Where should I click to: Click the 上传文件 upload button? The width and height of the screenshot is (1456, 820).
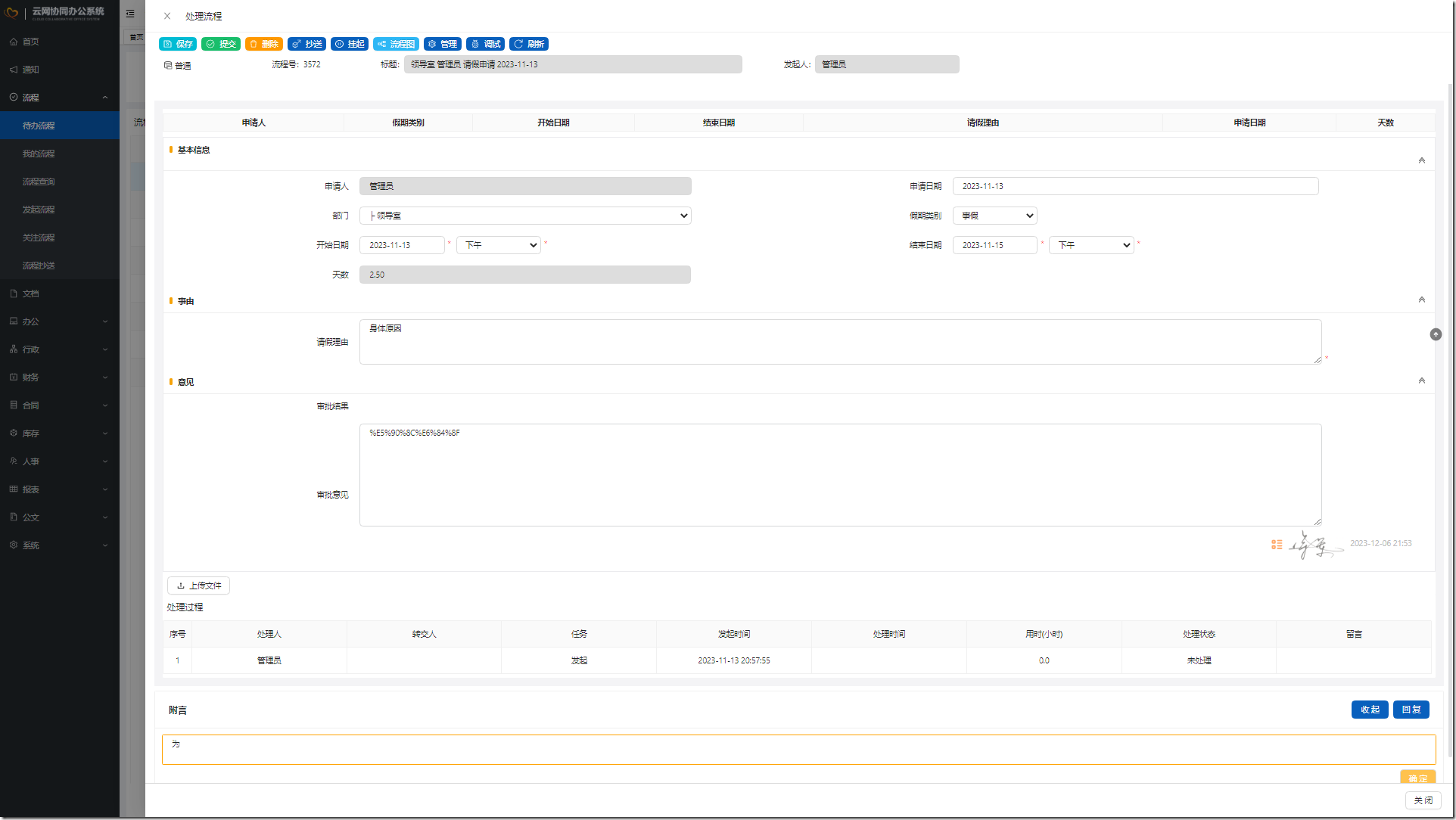[x=198, y=585]
